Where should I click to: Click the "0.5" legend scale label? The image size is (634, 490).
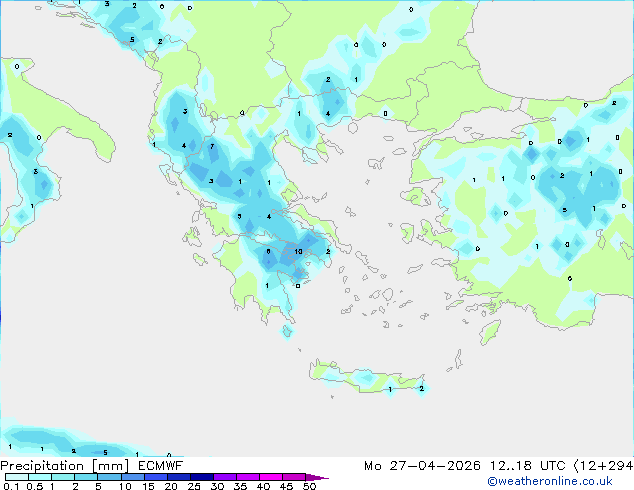click(x=34, y=486)
